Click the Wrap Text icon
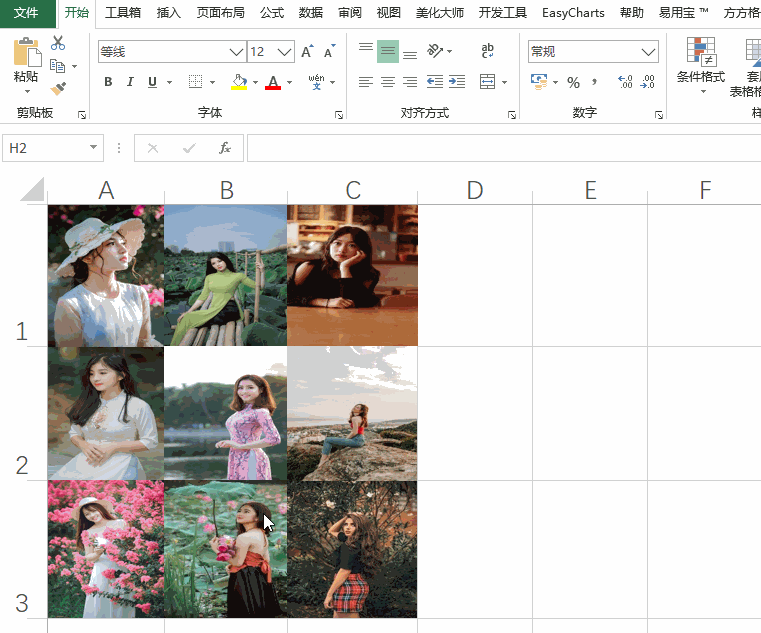Image resolution: width=761 pixels, height=633 pixels. (x=487, y=51)
